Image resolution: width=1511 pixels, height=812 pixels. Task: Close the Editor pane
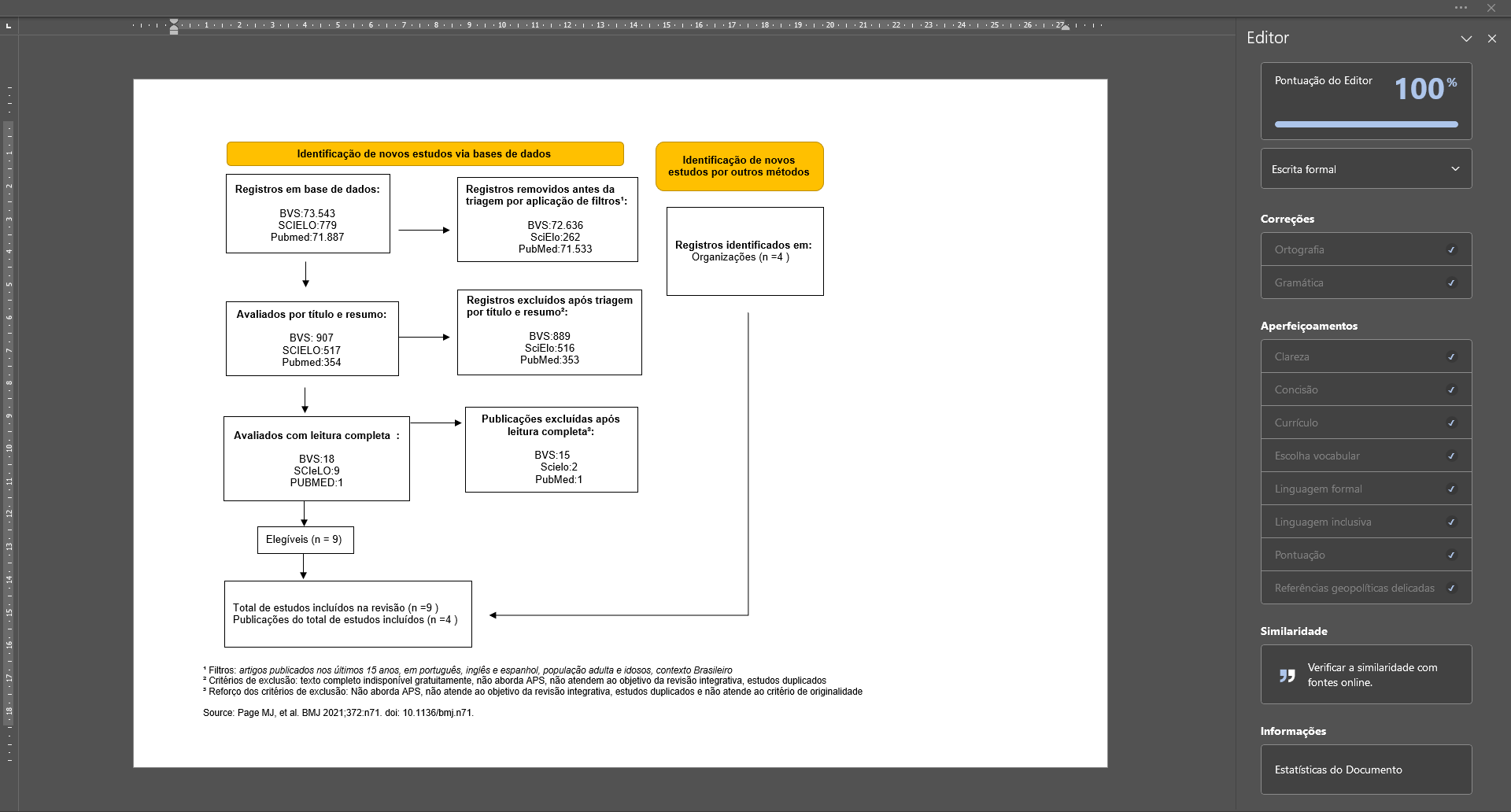click(1491, 39)
